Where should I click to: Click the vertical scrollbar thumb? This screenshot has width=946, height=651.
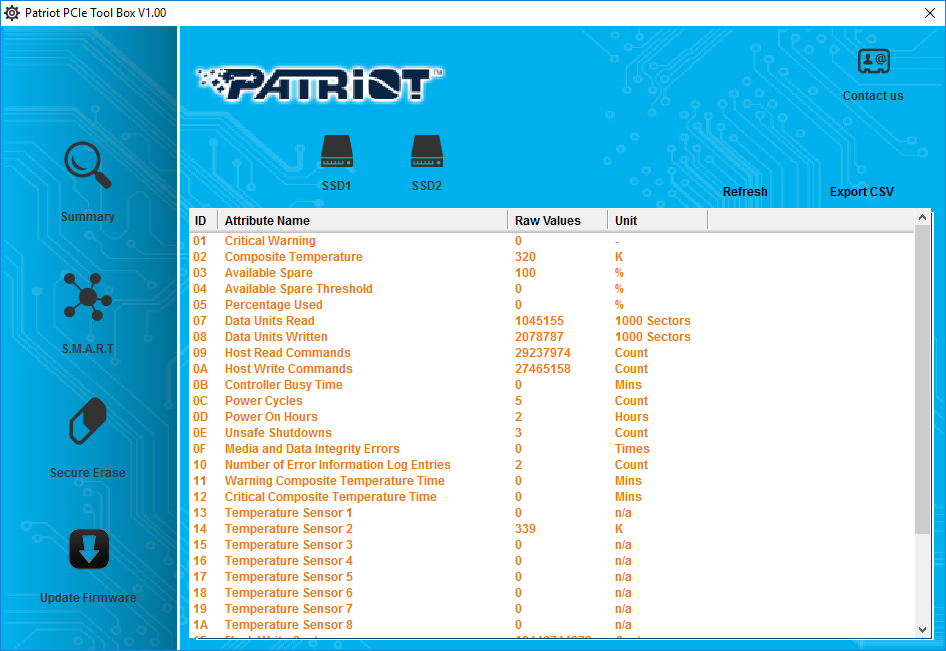pyautogui.click(x=922, y=379)
